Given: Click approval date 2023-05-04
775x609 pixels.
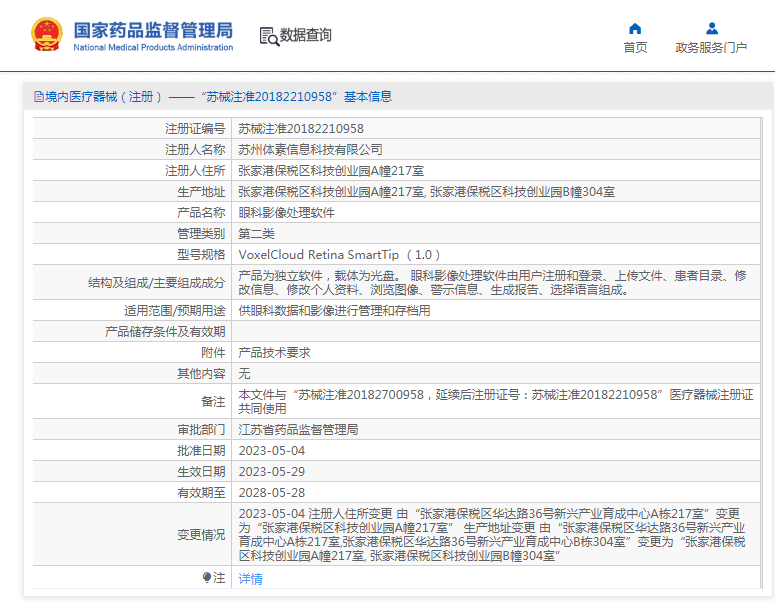Looking at the screenshot, I should click(272, 451).
